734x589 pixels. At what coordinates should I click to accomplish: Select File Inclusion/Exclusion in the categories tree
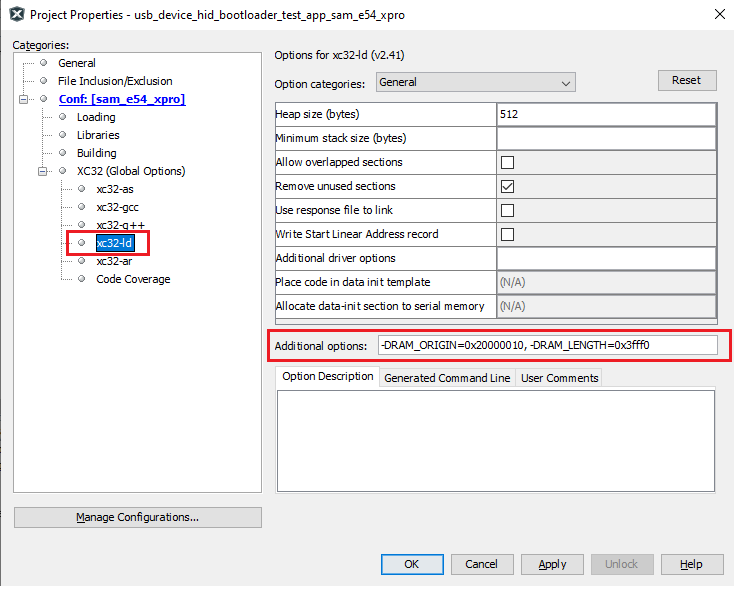pyautogui.click(x=114, y=81)
